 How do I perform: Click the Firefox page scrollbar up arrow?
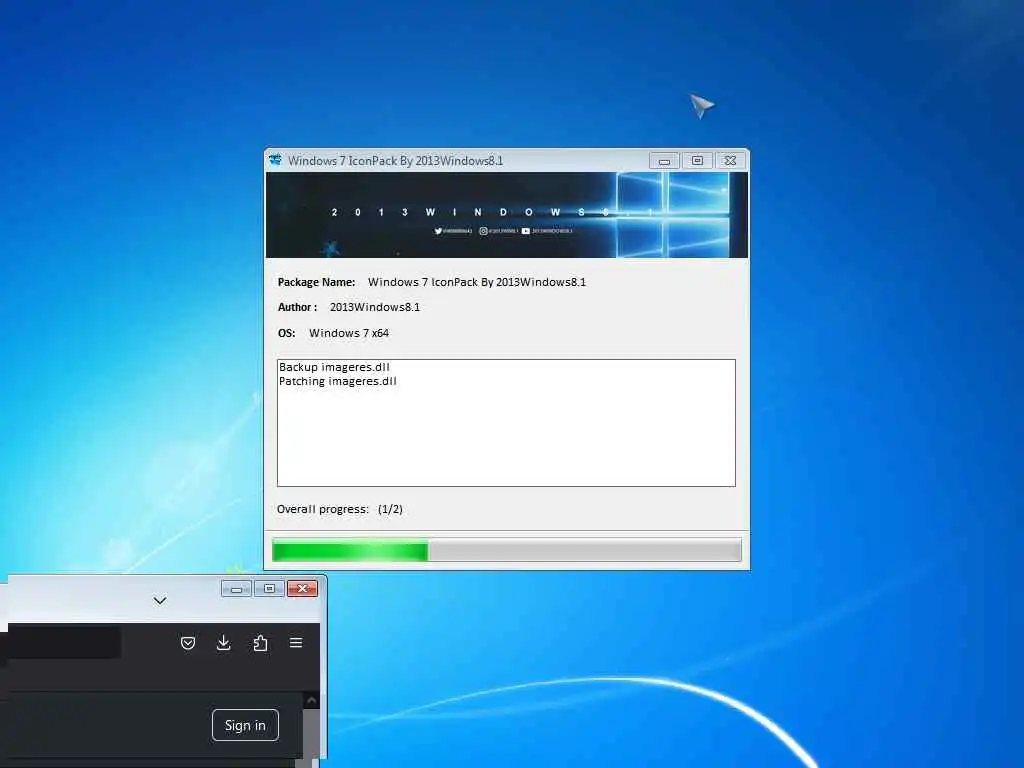click(312, 700)
